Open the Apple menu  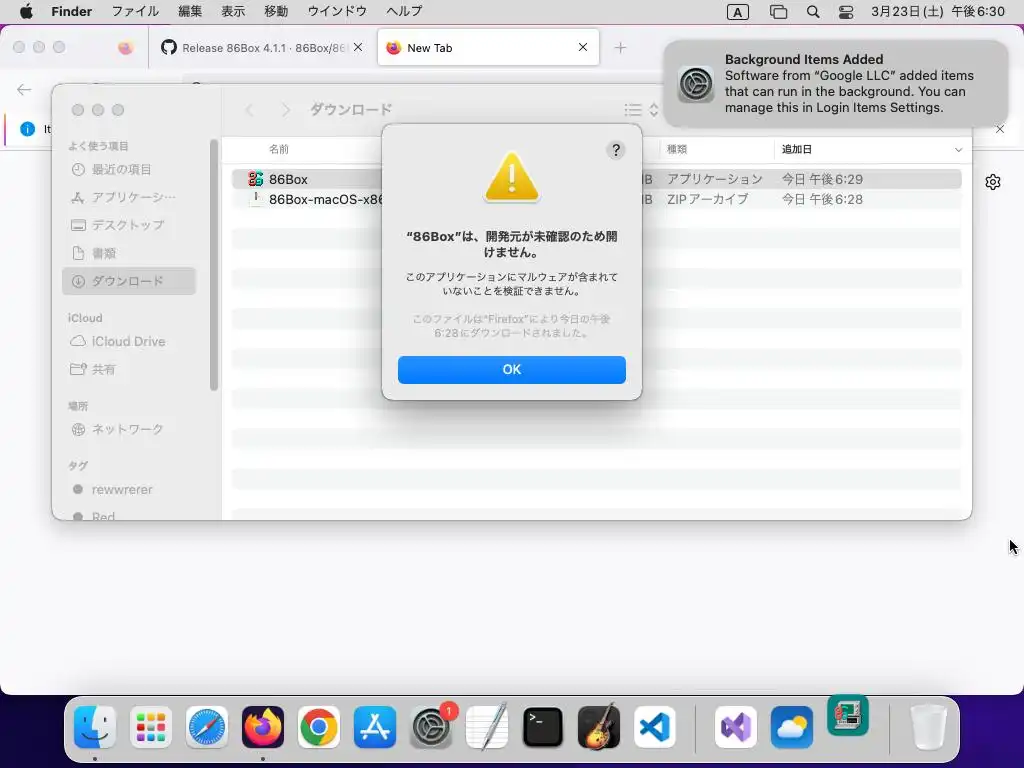(26, 11)
